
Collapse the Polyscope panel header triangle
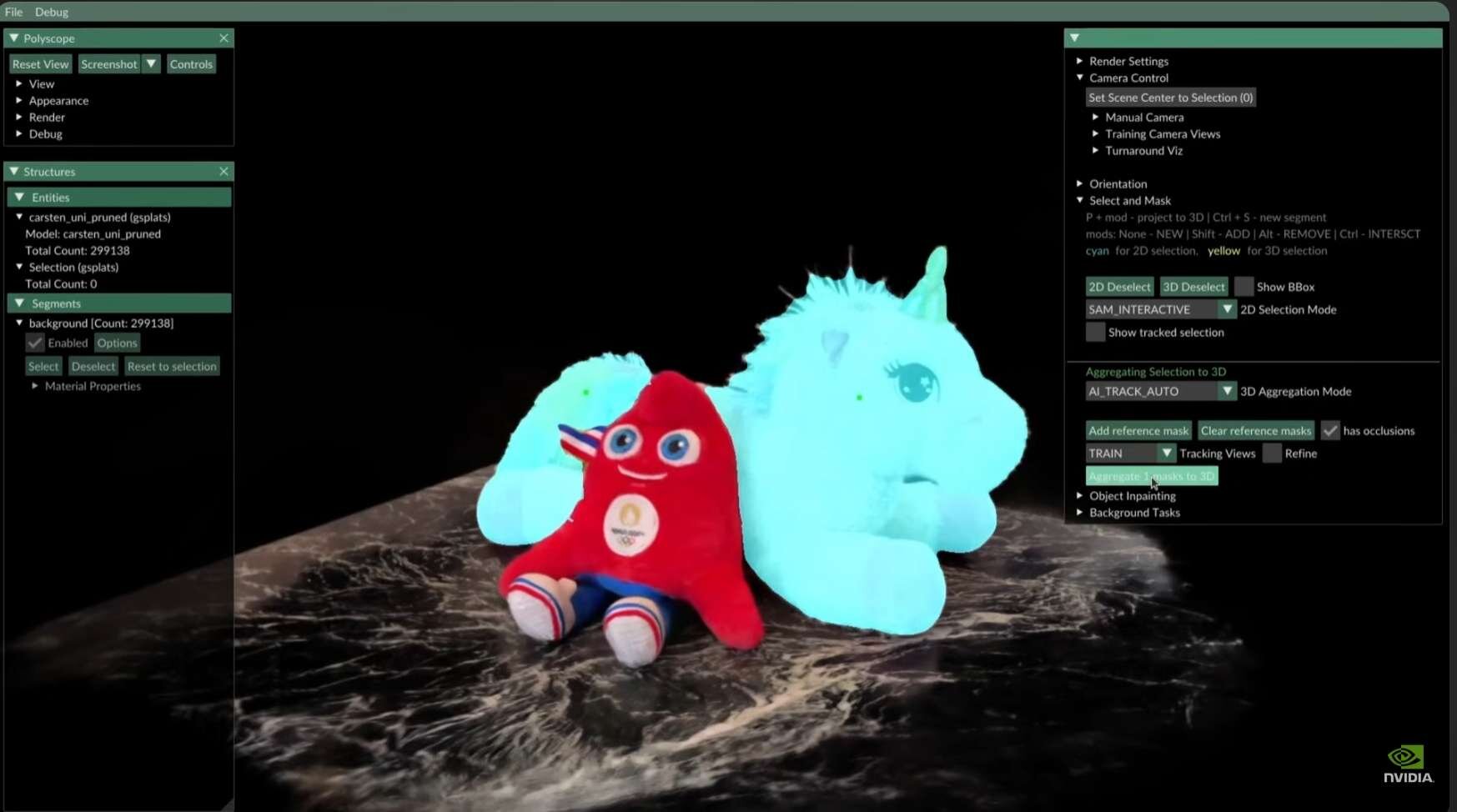(14, 38)
